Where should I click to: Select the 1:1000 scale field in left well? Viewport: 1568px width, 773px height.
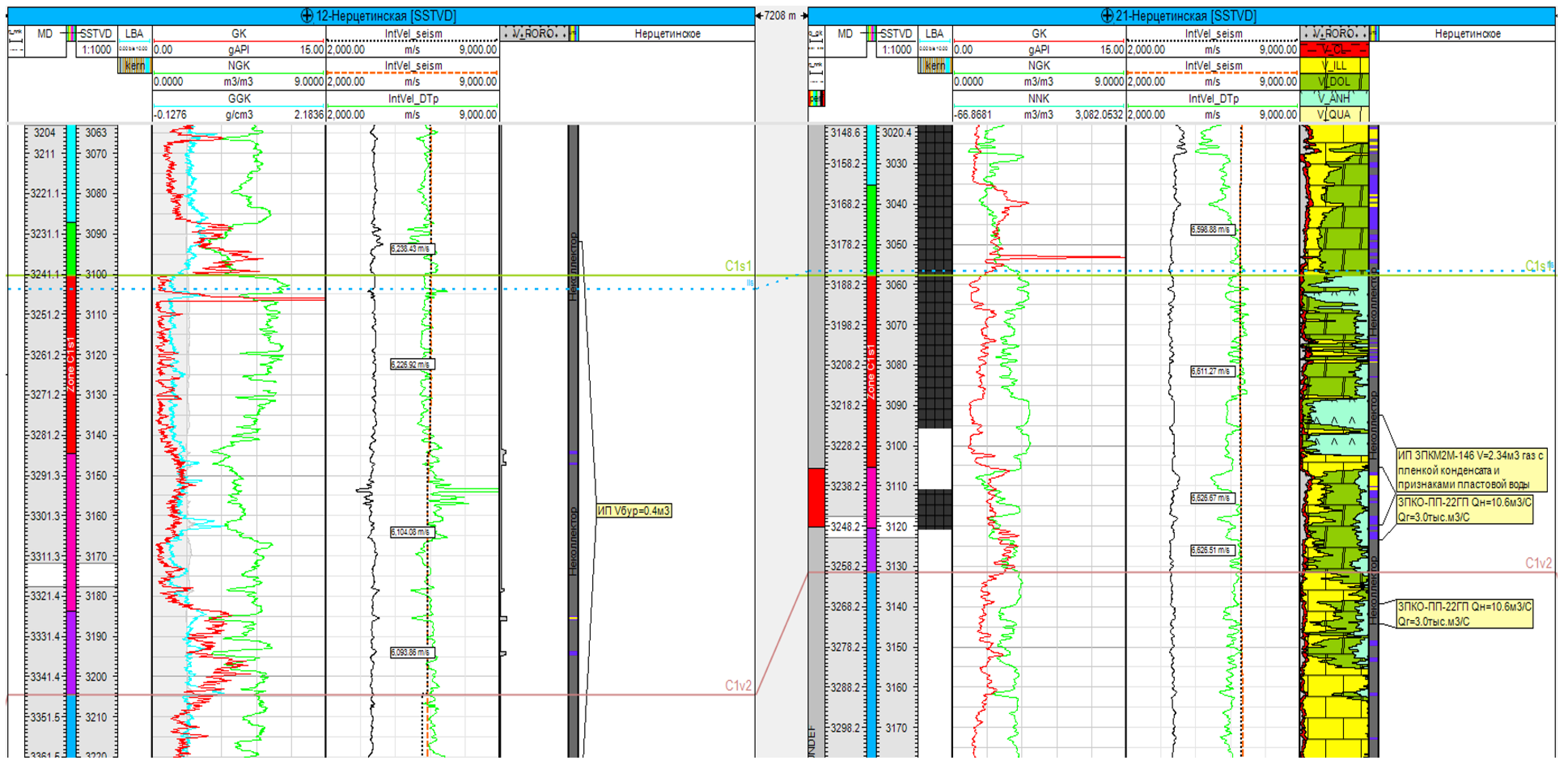click(96, 50)
